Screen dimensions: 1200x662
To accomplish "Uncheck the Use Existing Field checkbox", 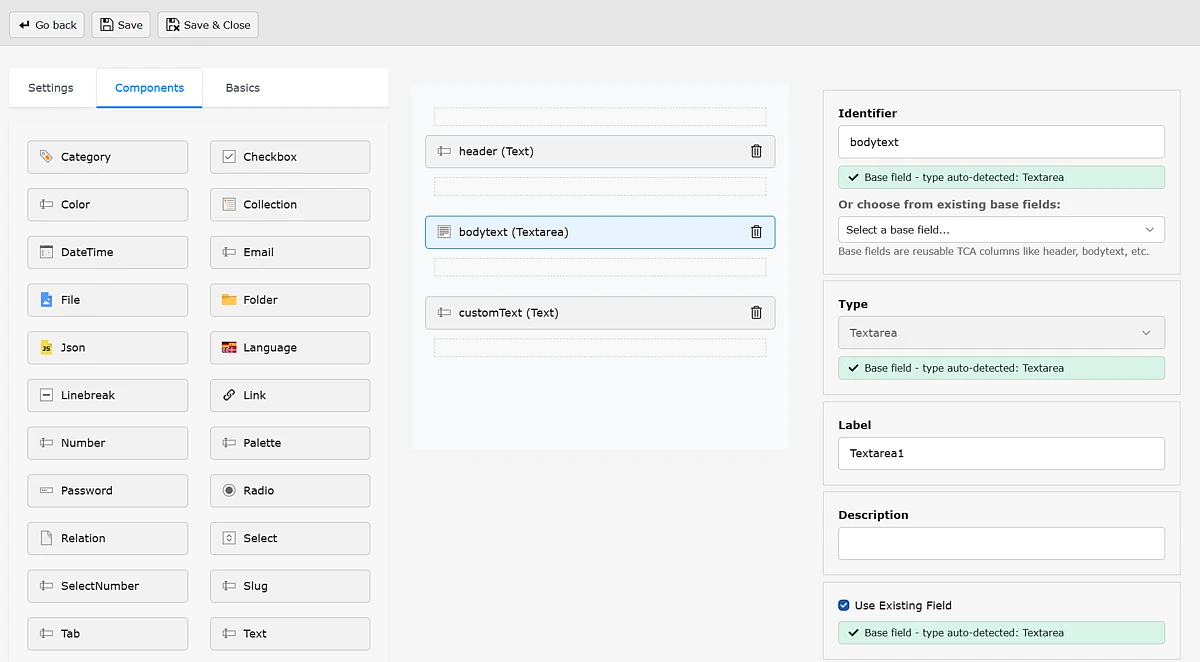I will click(844, 605).
